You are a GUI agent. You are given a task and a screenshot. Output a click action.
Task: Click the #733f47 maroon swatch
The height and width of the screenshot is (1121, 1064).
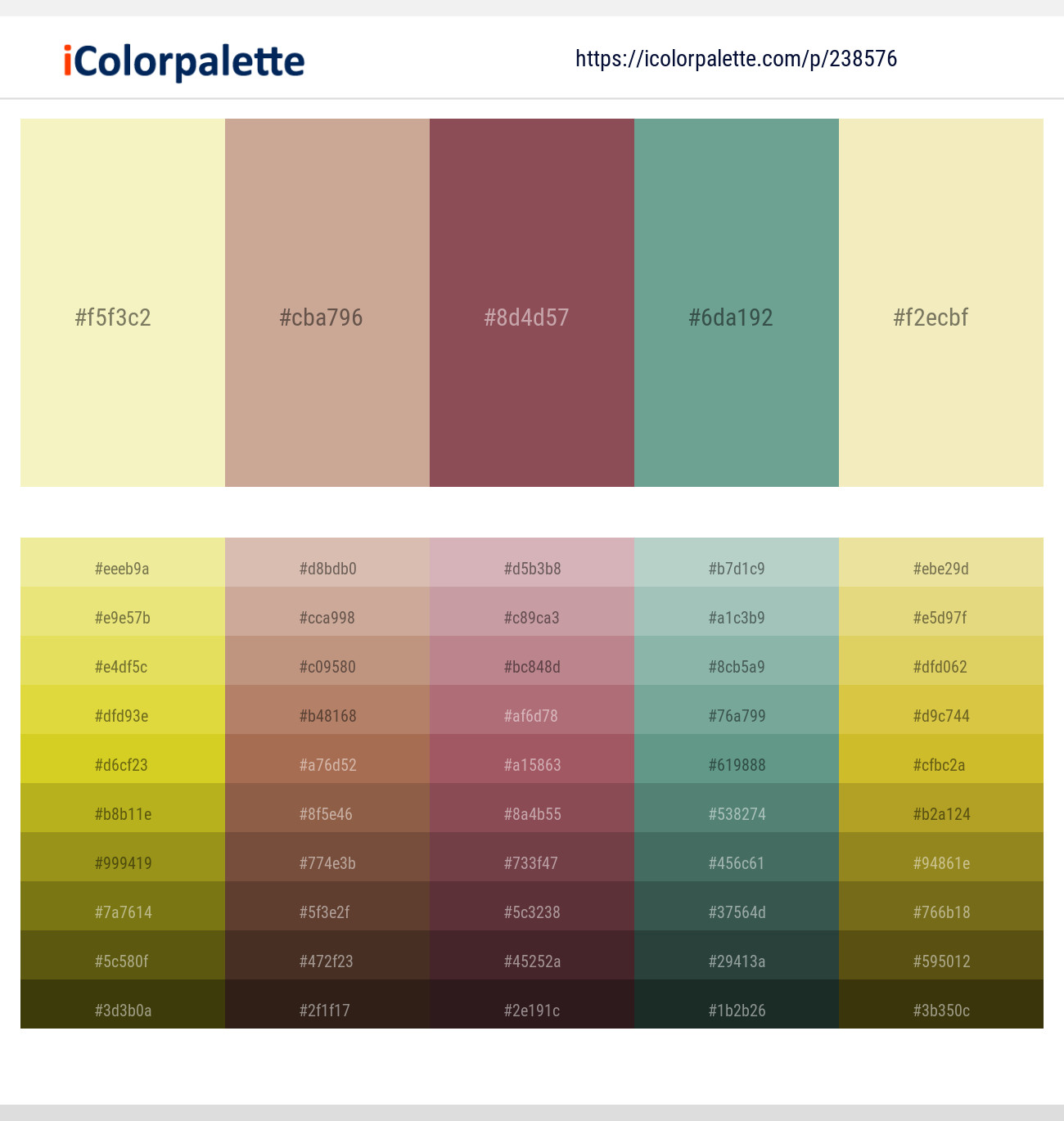tap(531, 863)
